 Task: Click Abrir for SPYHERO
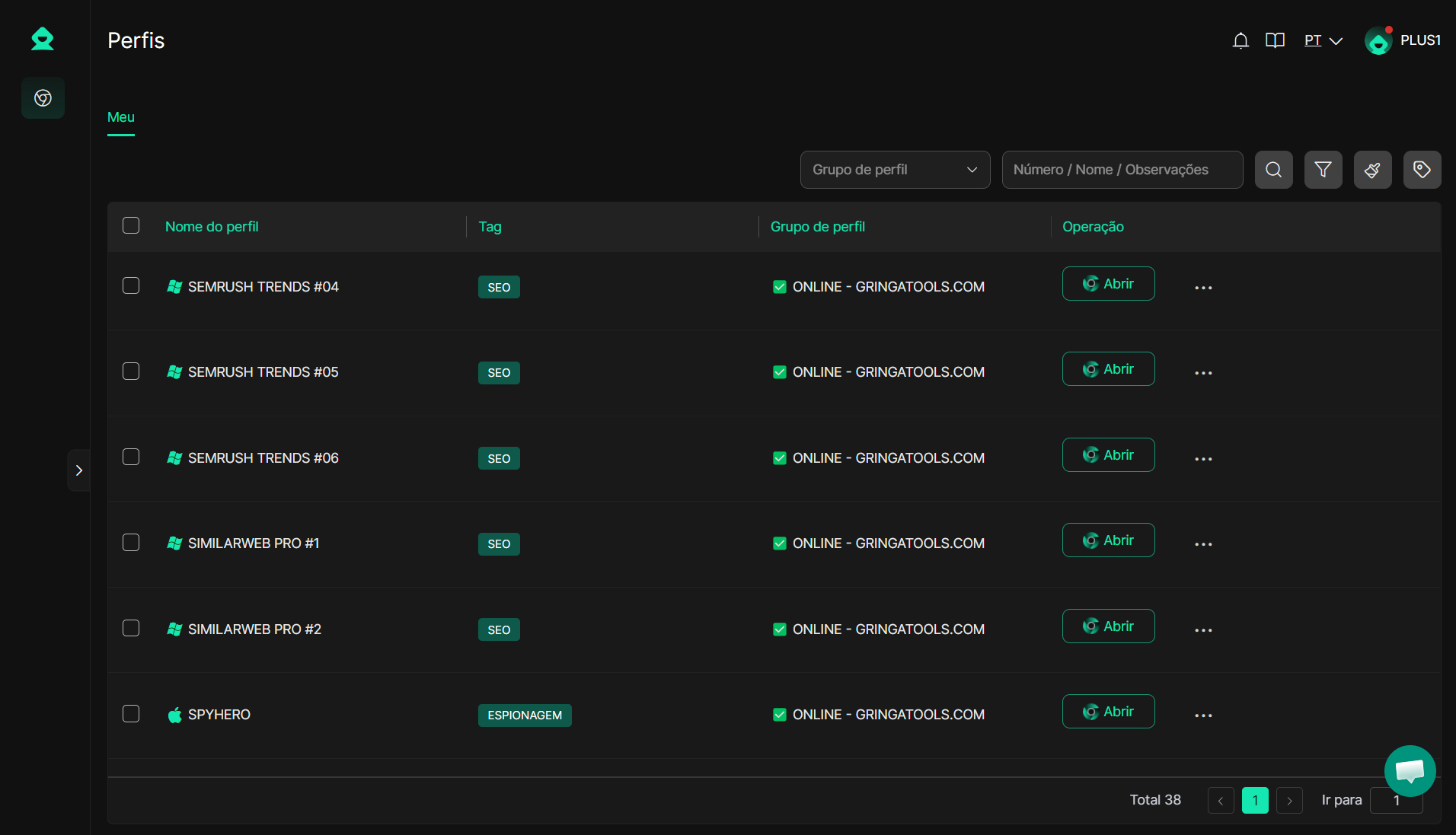pyautogui.click(x=1109, y=712)
